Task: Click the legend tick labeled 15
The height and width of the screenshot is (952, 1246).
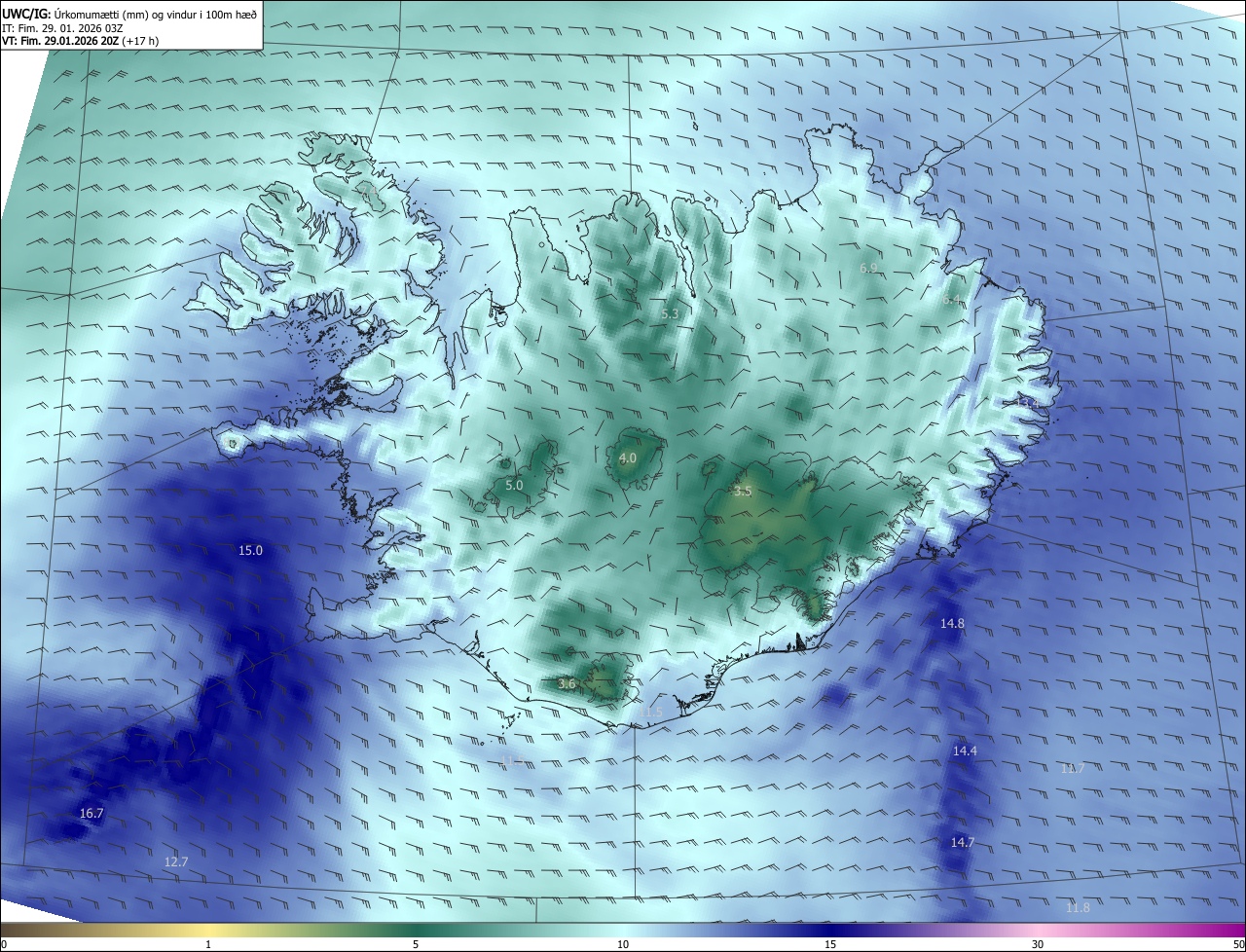Action: click(830, 944)
